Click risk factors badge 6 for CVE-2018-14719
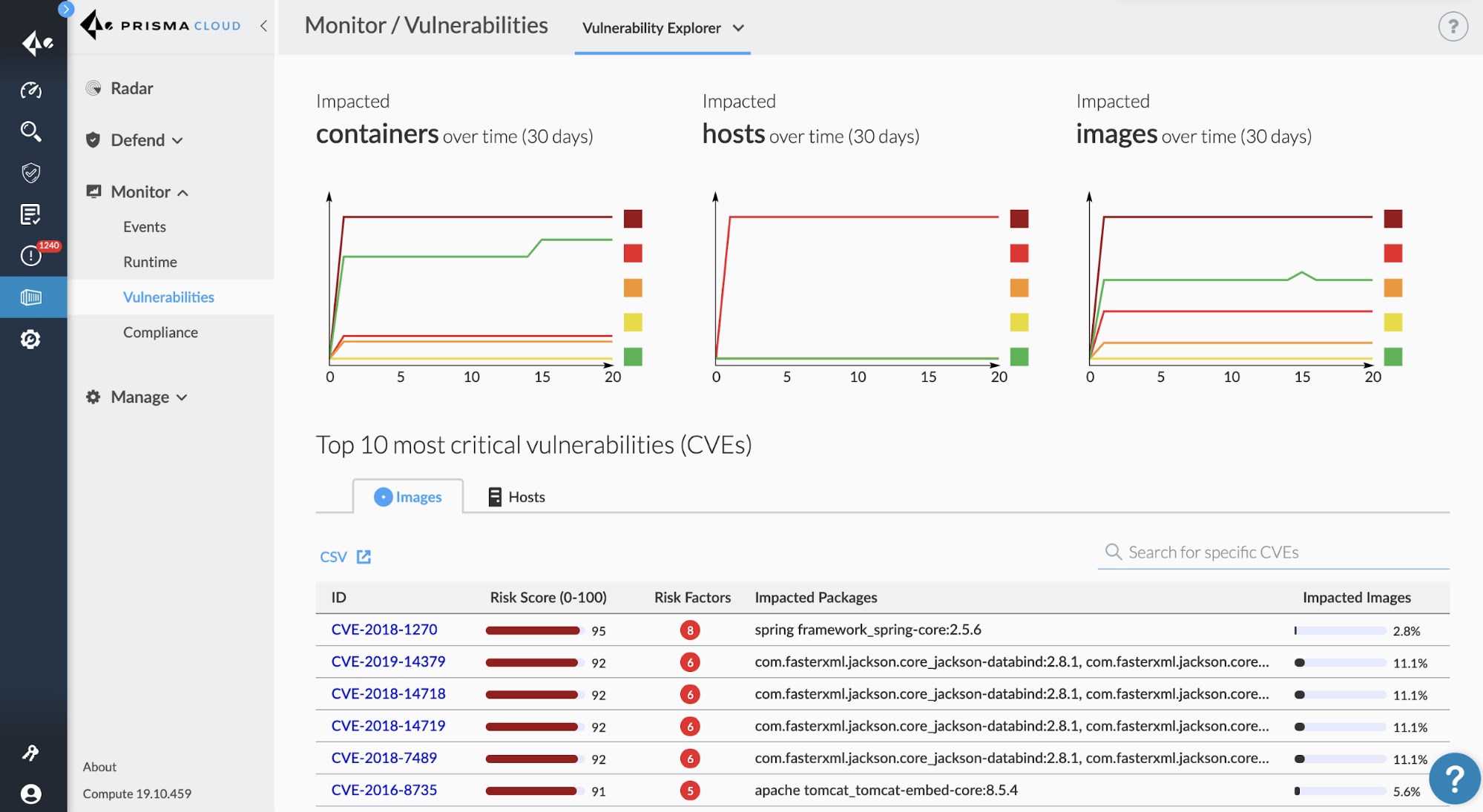The image size is (1483, 812). 690,727
